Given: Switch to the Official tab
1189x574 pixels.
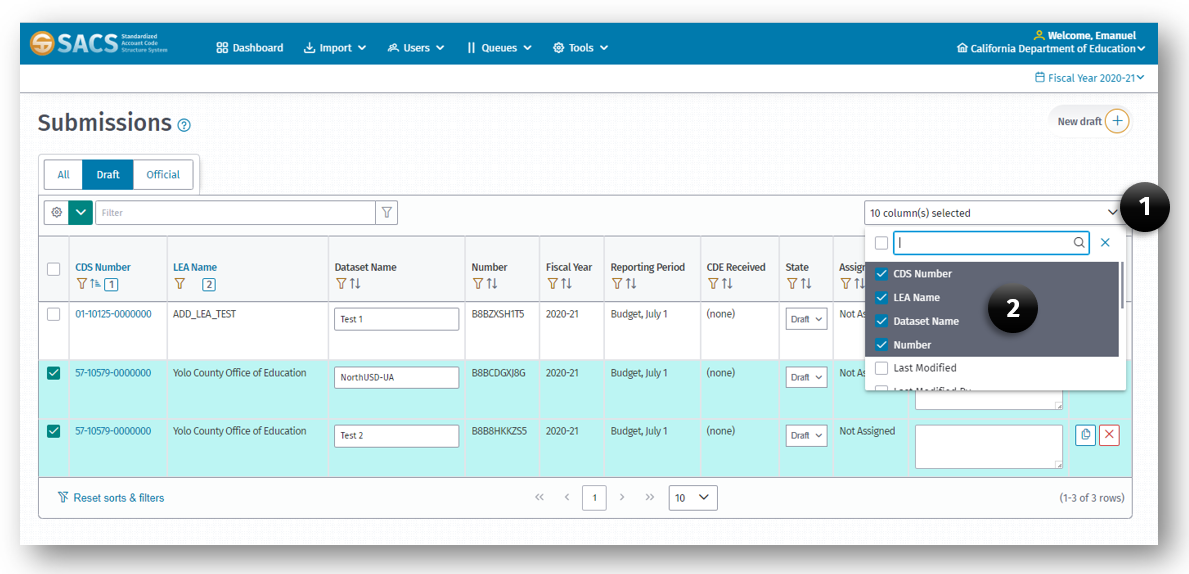Looking at the screenshot, I should (163, 174).
